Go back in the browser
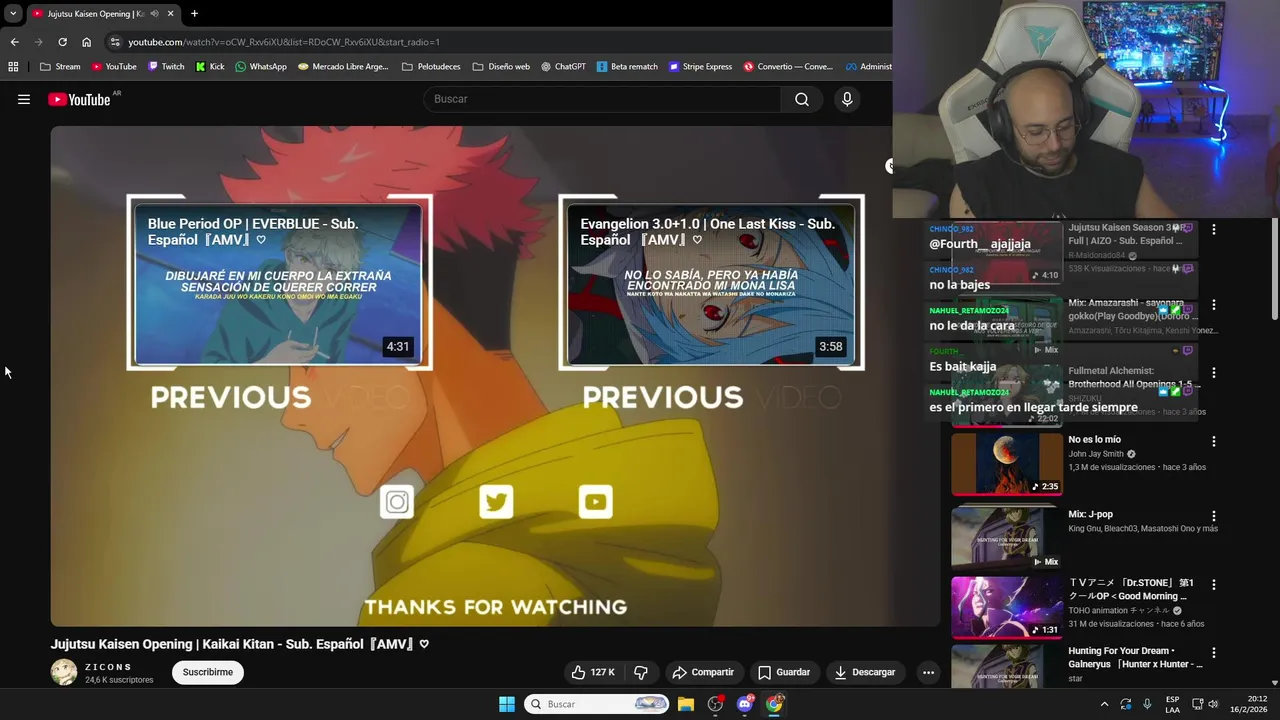Viewport: 1280px width, 720px height. tap(14, 42)
